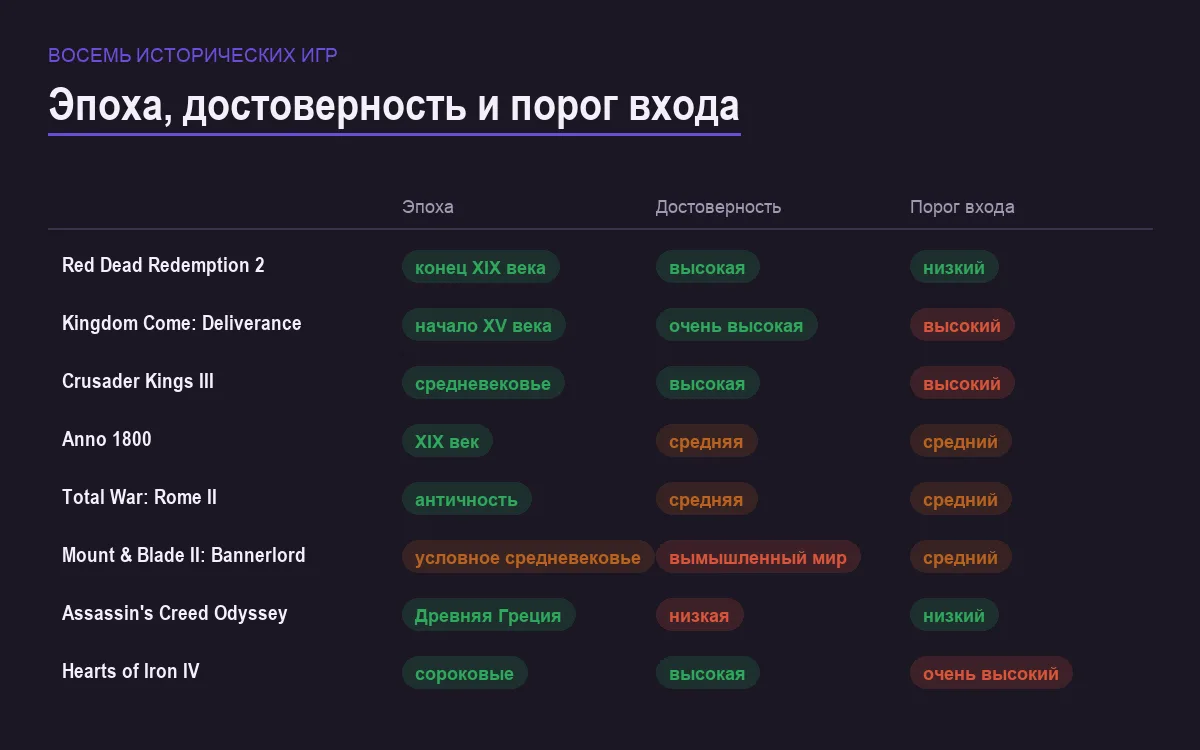Select the Assassin's Creed Odyssey row title
Screen dimensions: 1200x750
[175, 613]
